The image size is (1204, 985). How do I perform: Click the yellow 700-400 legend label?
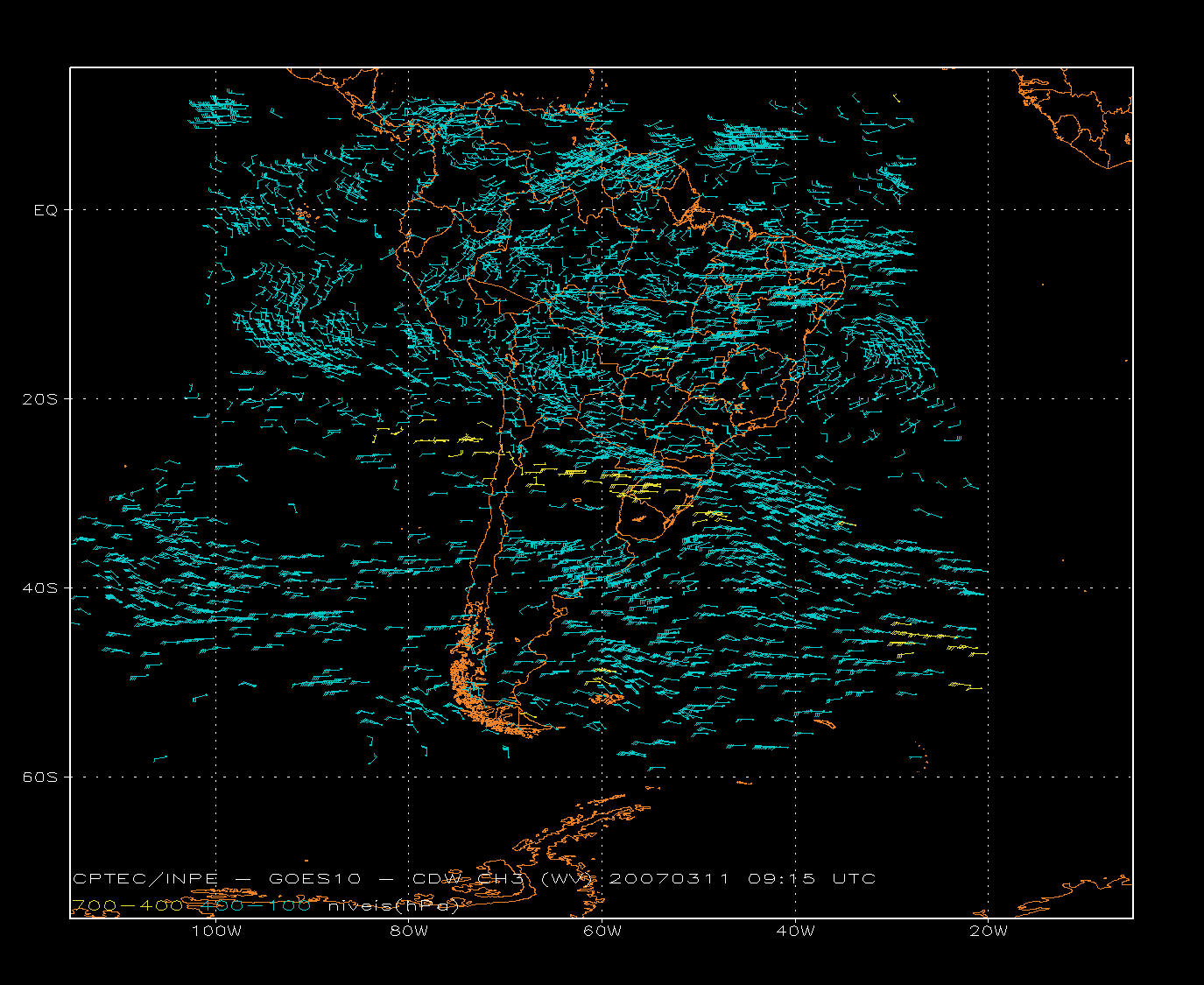pyautogui.click(x=127, y=905)
